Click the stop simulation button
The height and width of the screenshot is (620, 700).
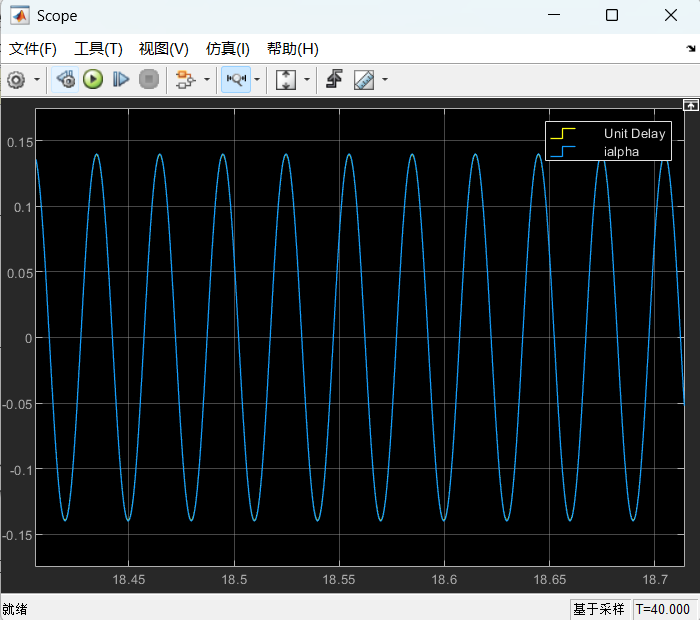click(149, 79)
